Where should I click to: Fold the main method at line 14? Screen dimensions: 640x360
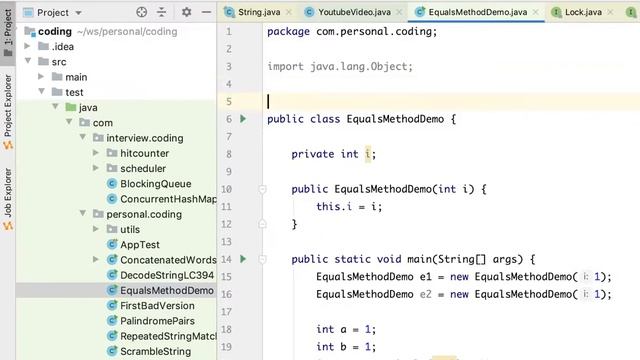262,259
